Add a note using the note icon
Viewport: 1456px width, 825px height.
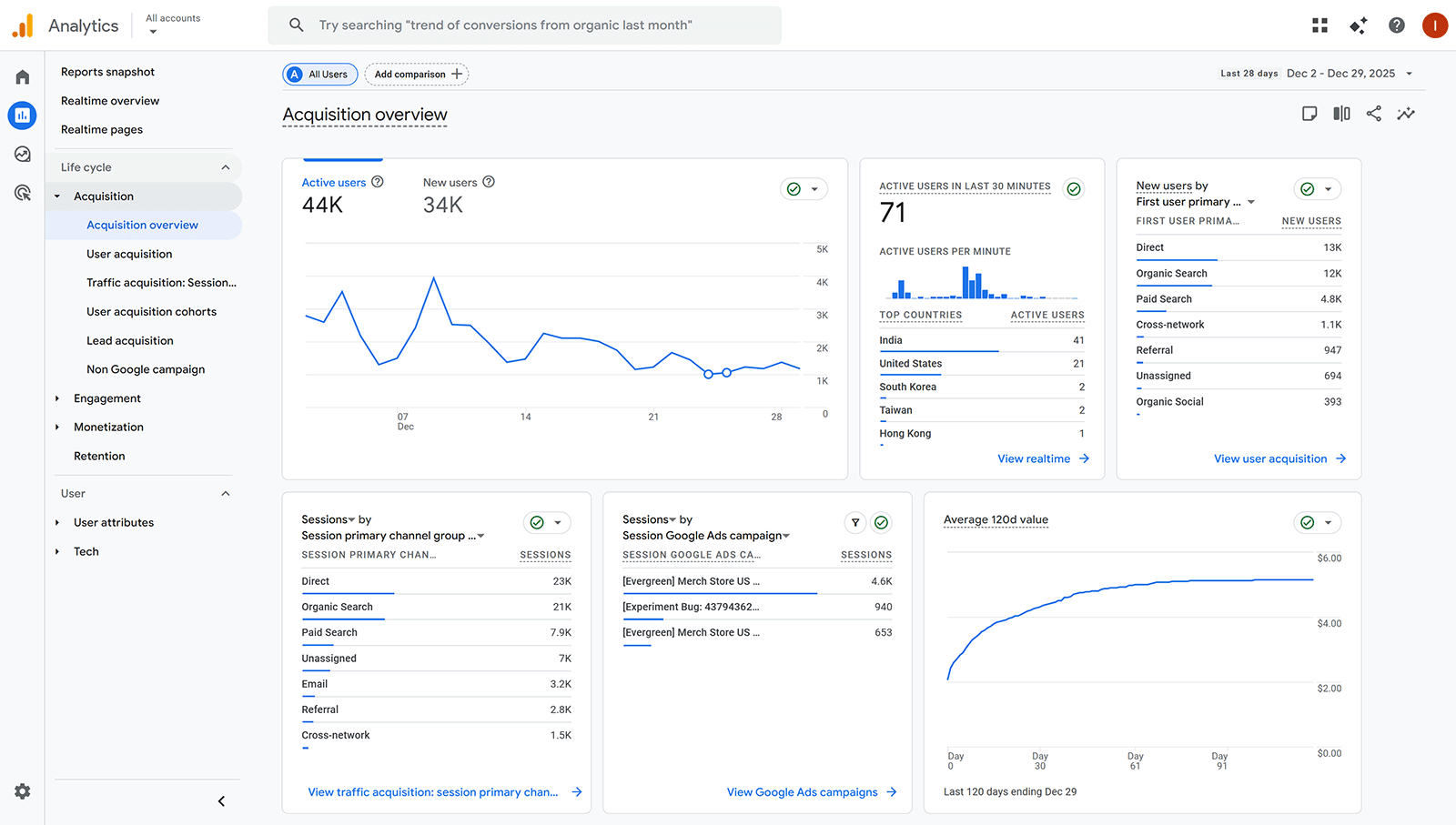(1309, 114)
